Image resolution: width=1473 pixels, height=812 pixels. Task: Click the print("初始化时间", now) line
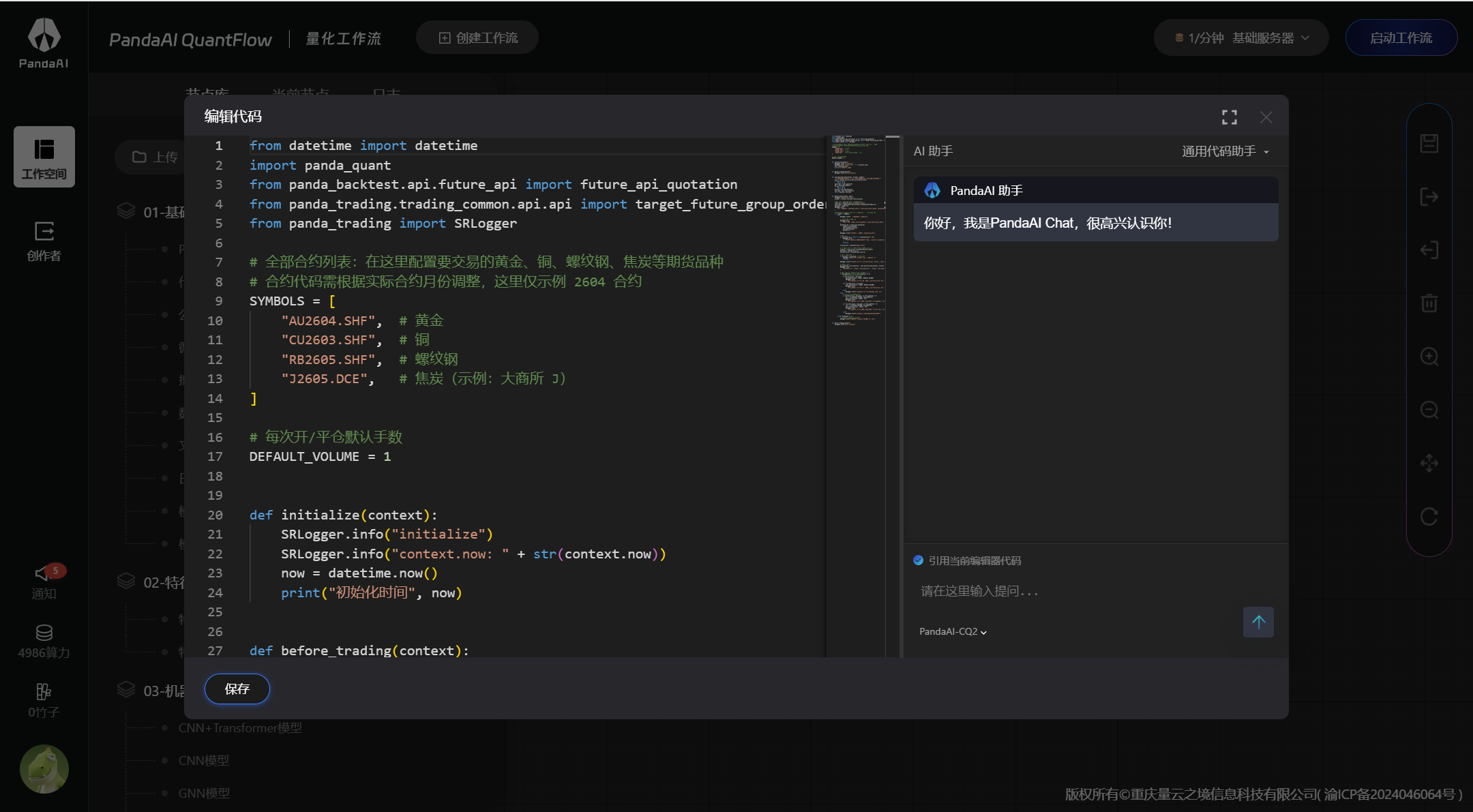click(372, 592)
